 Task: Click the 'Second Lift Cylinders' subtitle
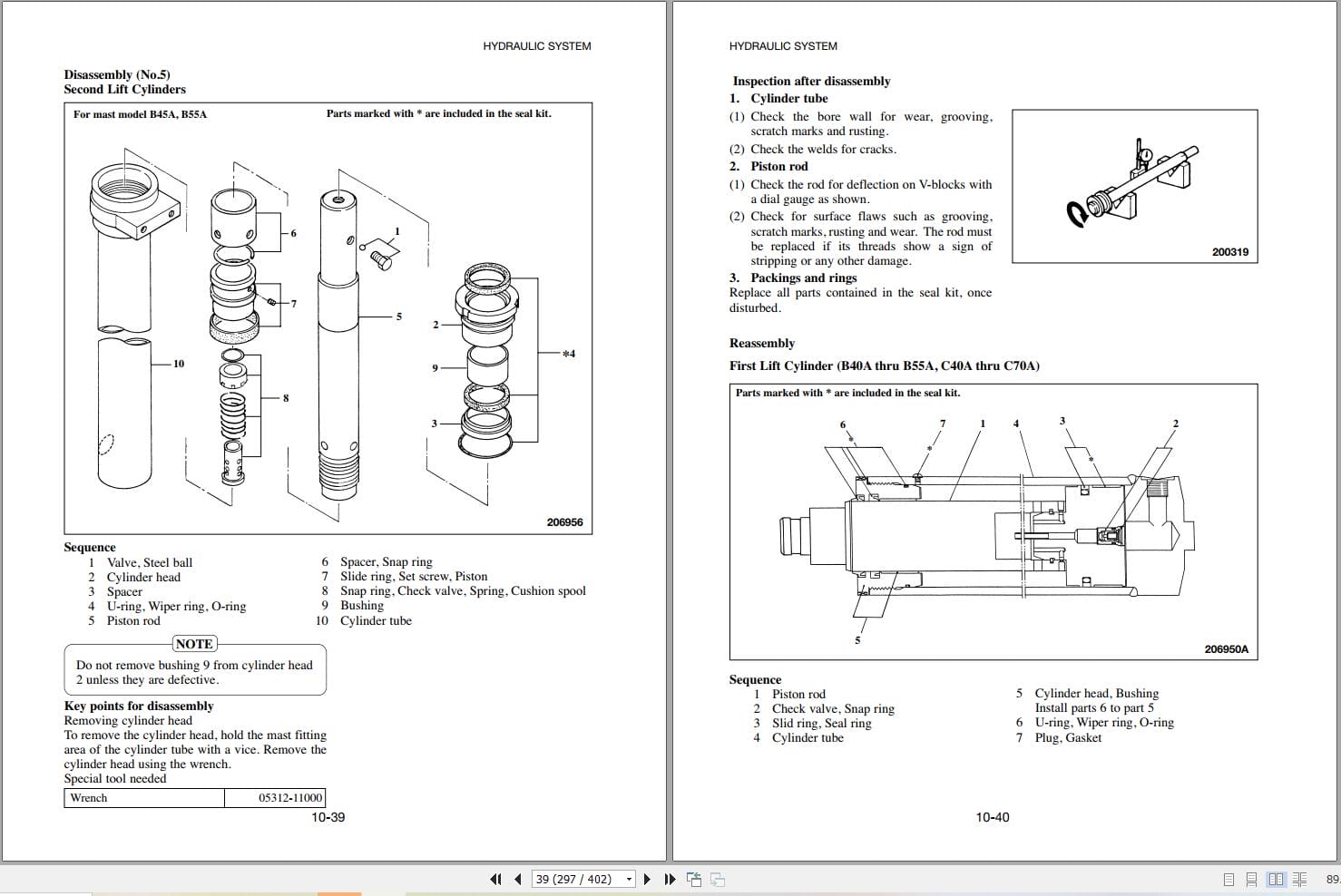coord(124,89)
